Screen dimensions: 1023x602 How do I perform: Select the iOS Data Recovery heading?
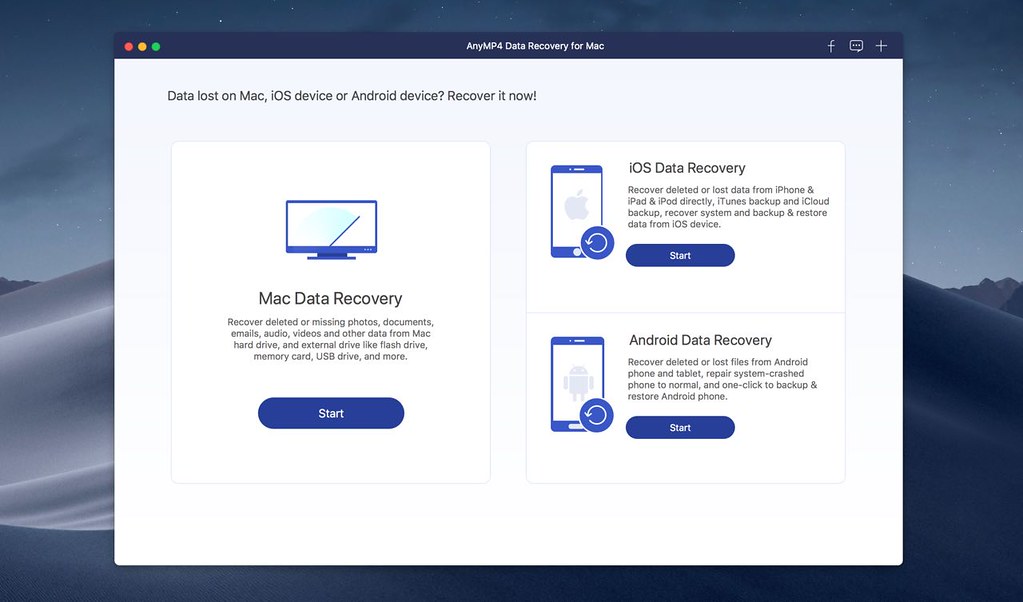pyautogui.click(x=687, y=168)
